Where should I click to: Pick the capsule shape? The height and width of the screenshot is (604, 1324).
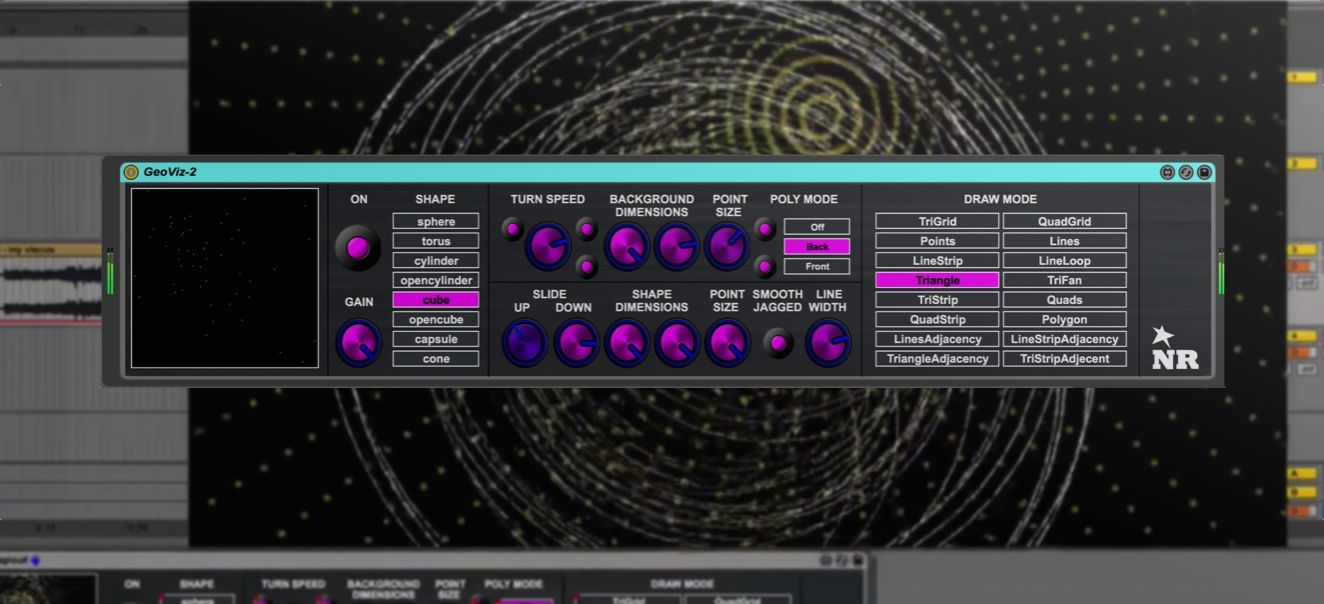436,339
